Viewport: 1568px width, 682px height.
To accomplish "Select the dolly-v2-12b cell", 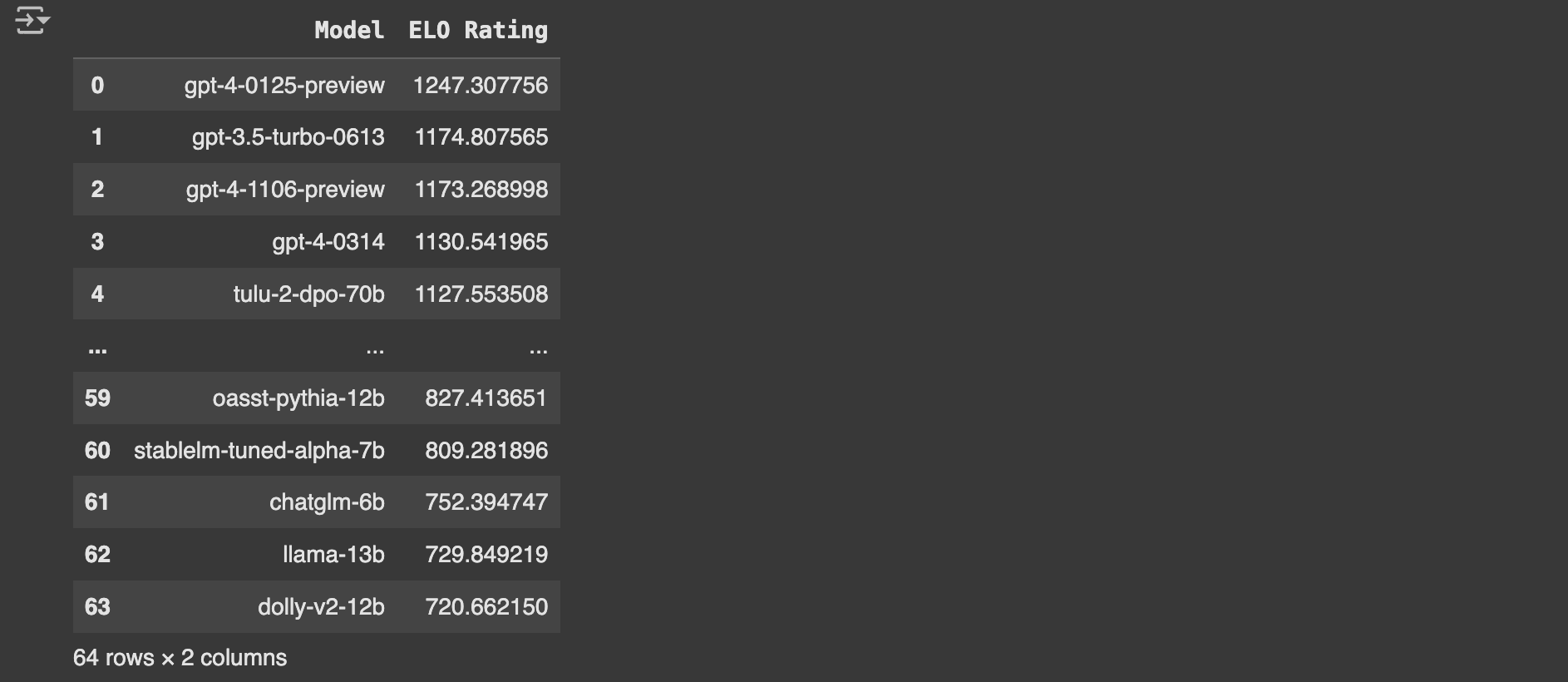I will [x=321, y=607].
